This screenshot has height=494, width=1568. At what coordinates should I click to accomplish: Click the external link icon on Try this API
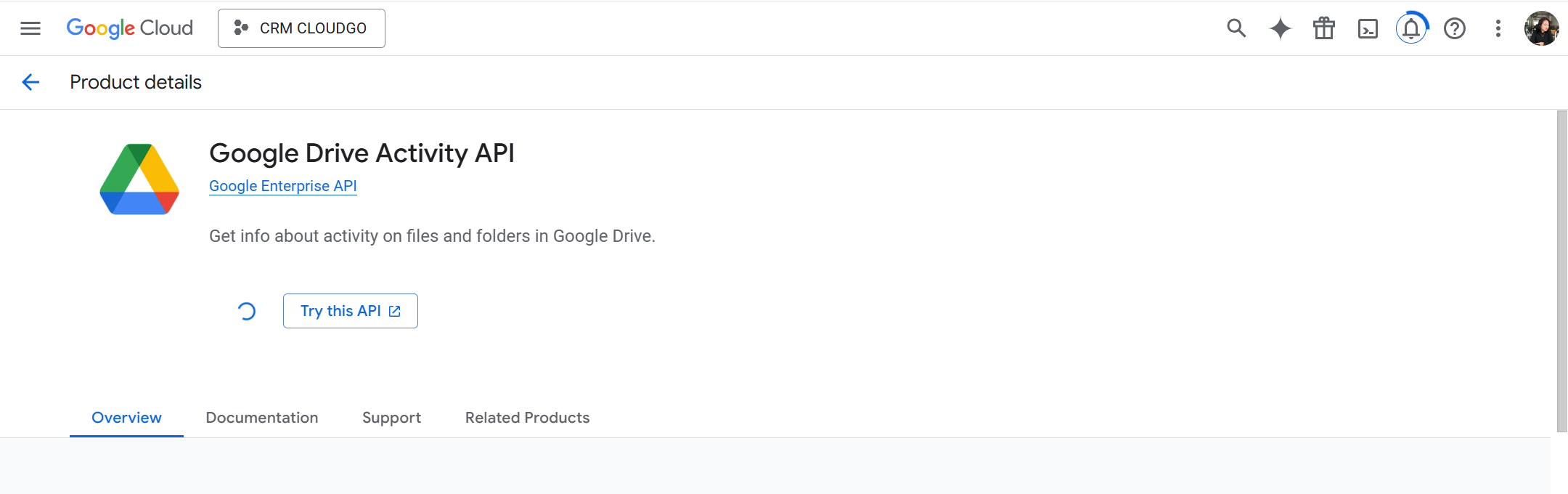coord(393,310)
